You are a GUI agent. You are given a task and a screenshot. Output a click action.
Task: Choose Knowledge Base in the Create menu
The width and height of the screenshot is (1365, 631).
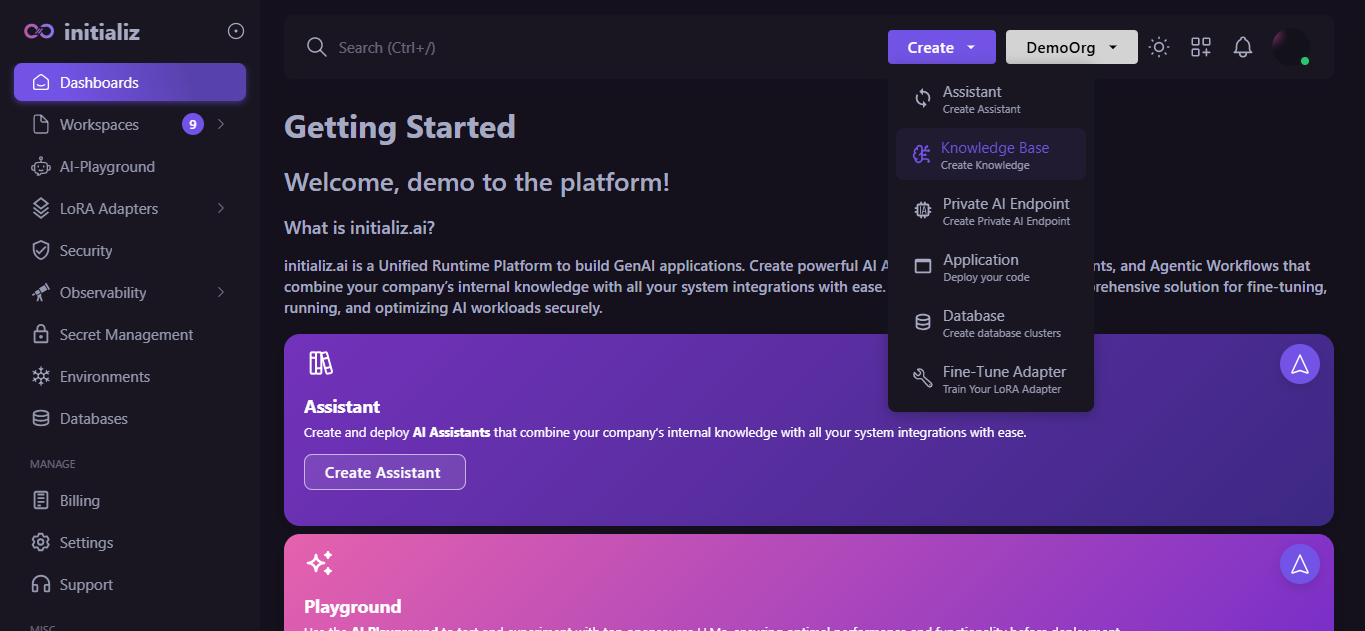(x=991, y=154)
